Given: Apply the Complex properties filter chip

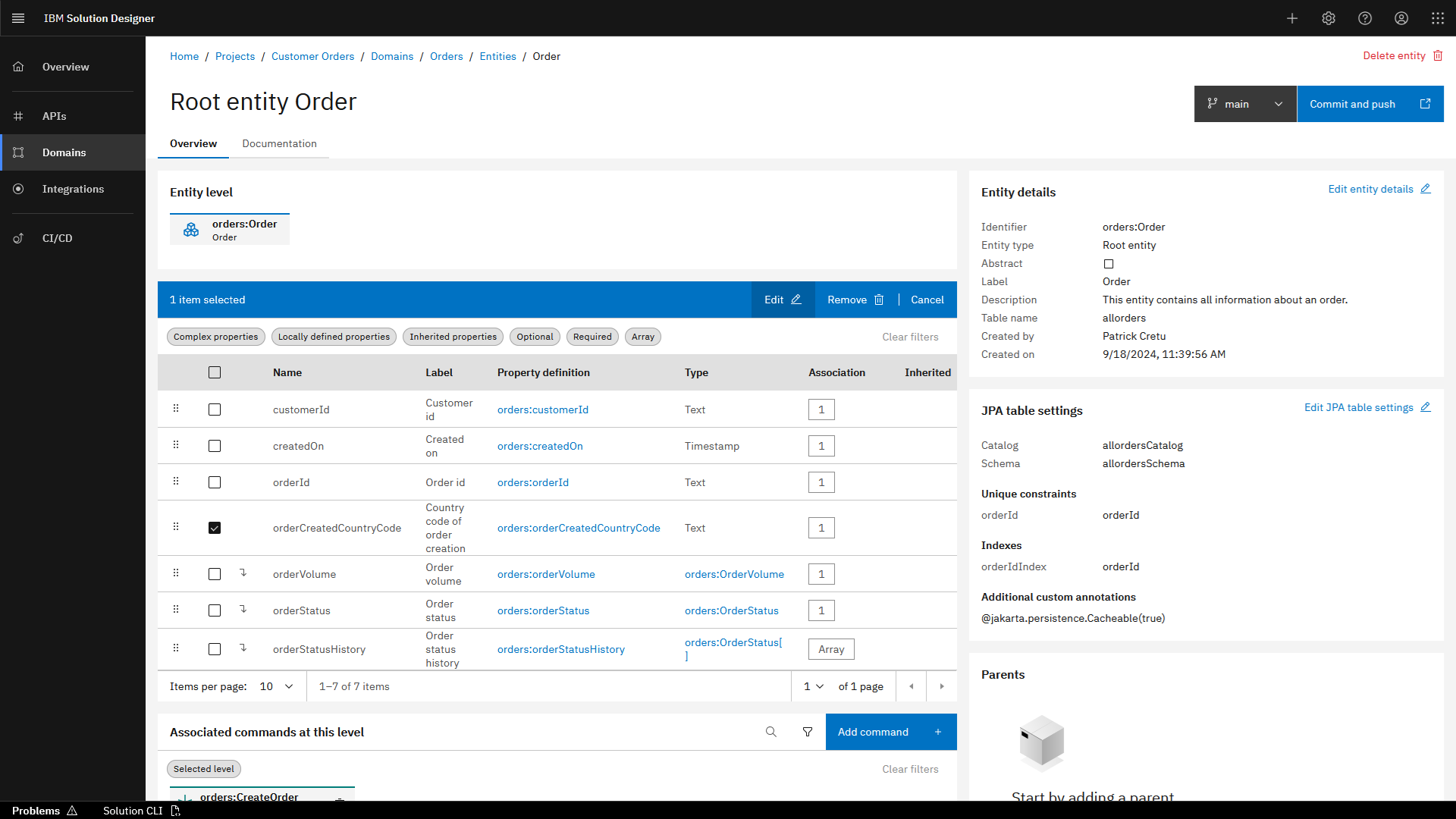Looking at the screenshot, I should coord(215,337).
